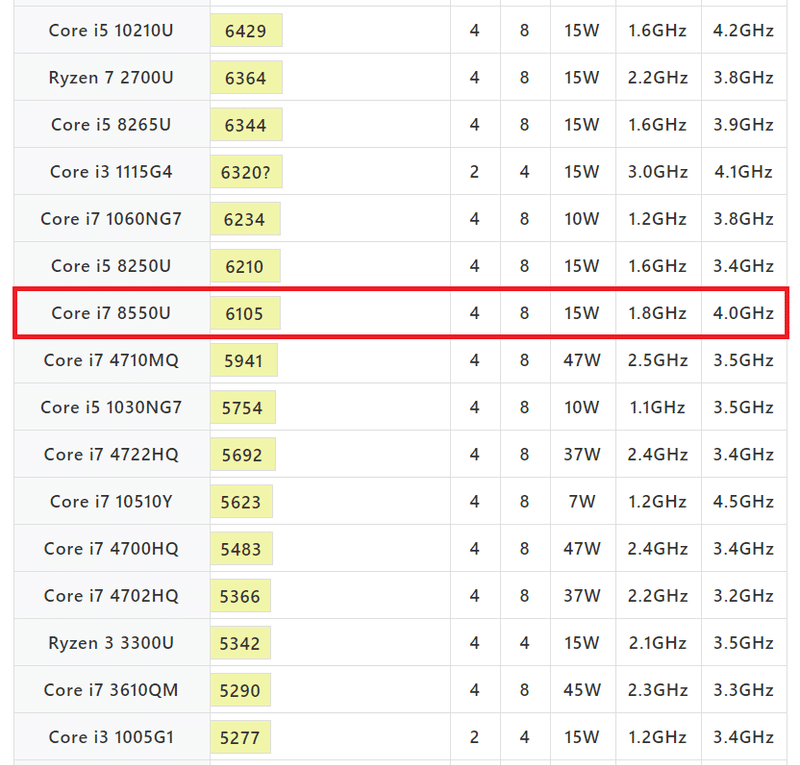This screenshot has width=800, height=765.
Task: Click the Core i3 1005G1 processor name
Action: coord(111,737)
